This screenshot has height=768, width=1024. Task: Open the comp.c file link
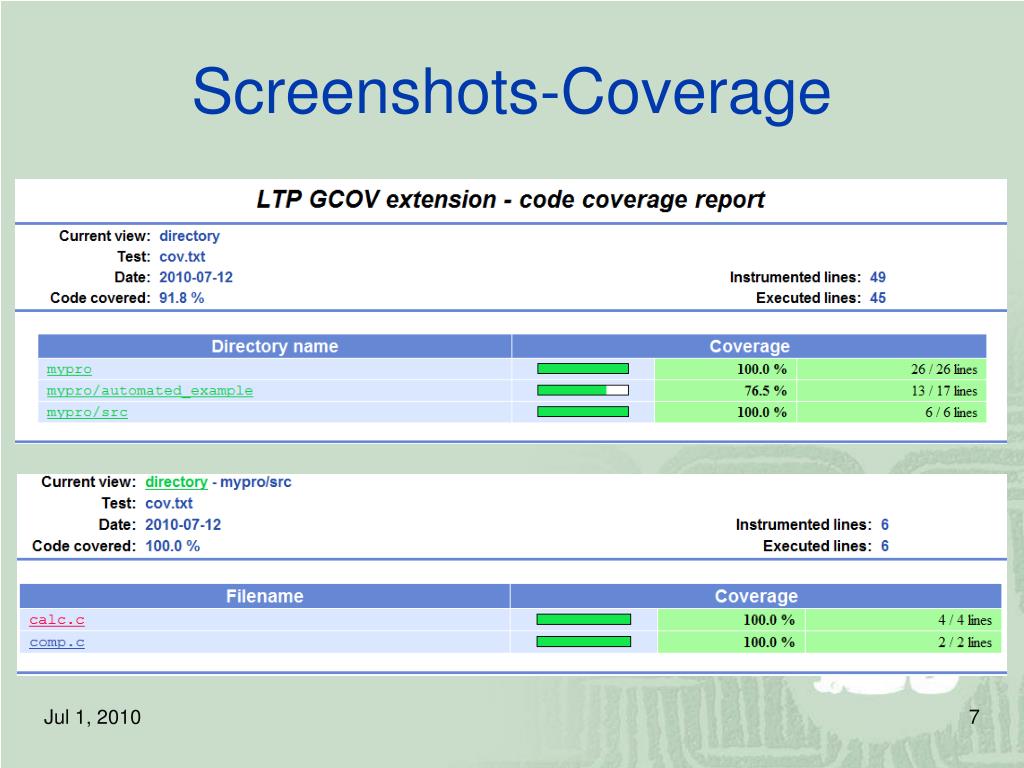57,642
